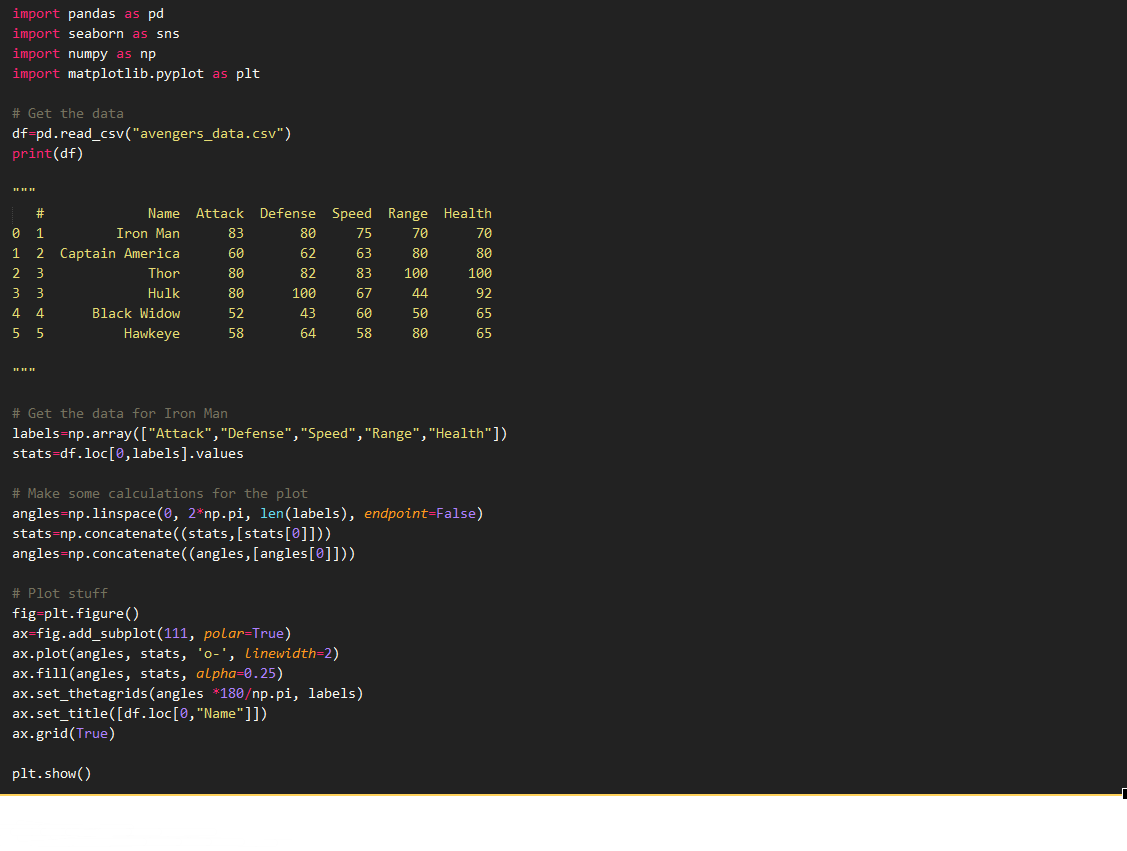
Task: Click 'linewidth=2' in ax.plot call
Action: pos(288,654)
